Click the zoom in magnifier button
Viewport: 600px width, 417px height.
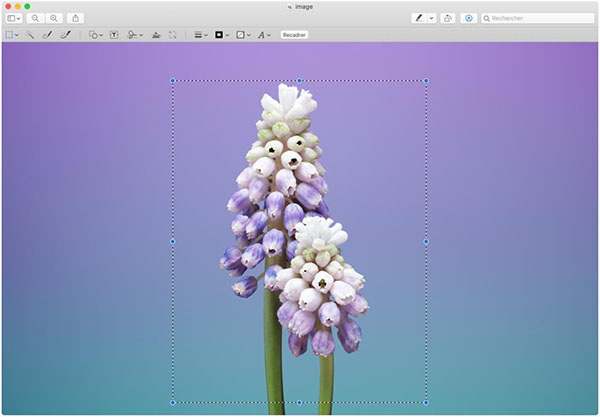[53, 18]
